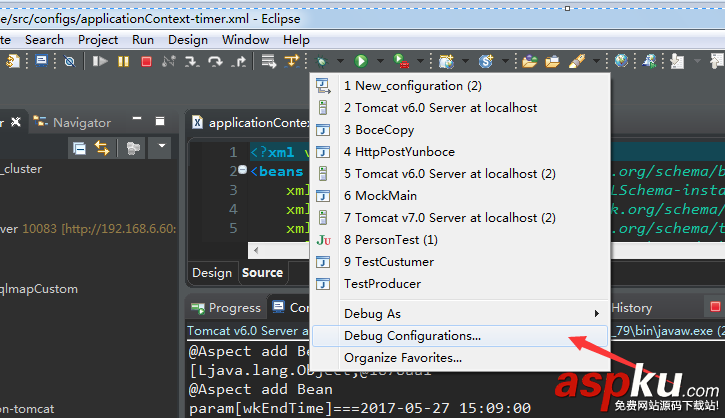Click the Skip All Breakpoints toolbar icon
The width and height of the screenshot is (725, 418).
point(69,61)
